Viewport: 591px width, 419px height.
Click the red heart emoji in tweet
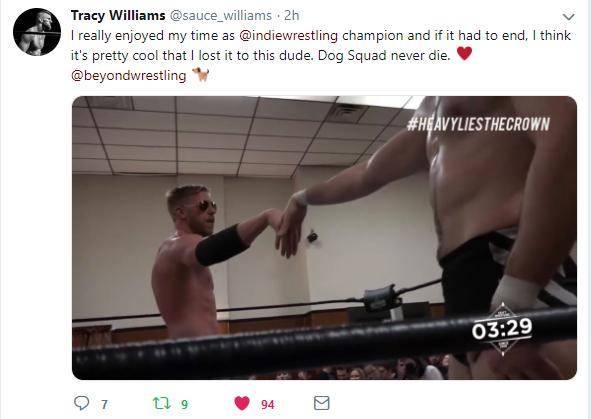pos(464,54)
